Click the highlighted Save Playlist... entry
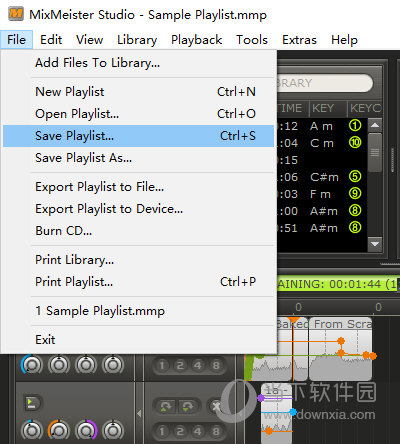This screenshot has width=400, height=444. (138, 136)
